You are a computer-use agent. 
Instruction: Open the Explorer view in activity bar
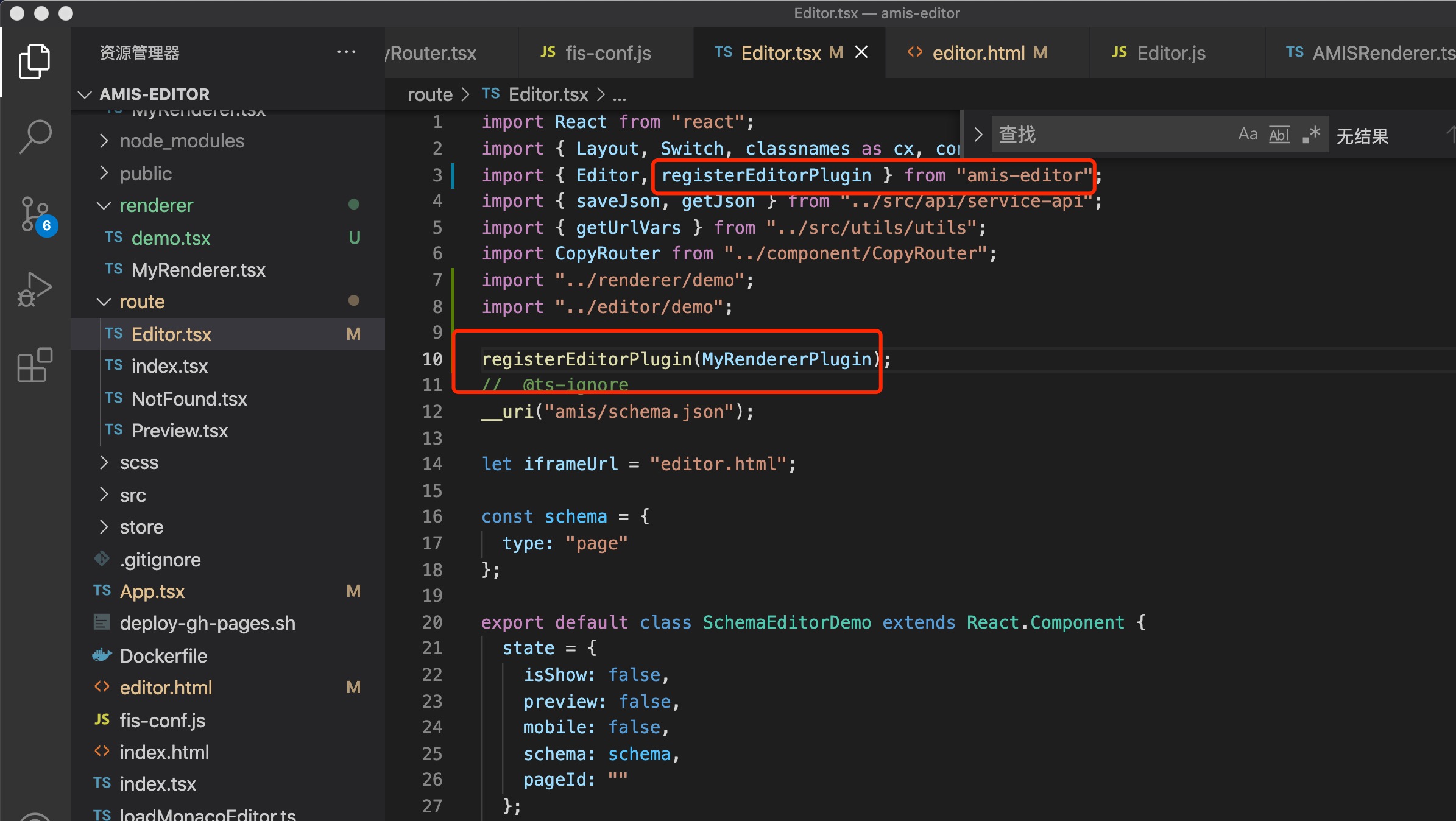pyautogui.click(x=35, y=62)
